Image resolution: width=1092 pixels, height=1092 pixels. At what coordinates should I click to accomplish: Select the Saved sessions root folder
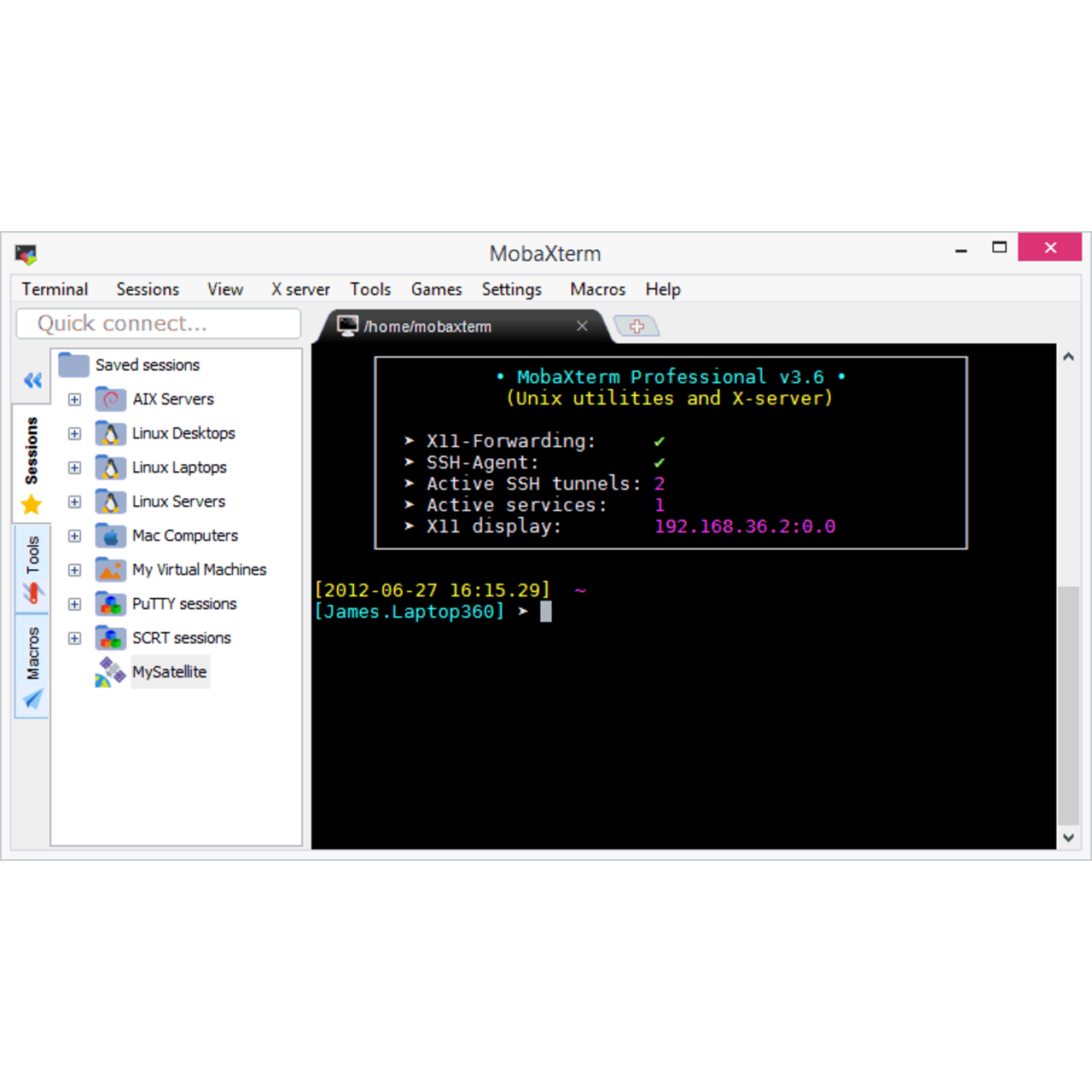(x=147, y=365)
